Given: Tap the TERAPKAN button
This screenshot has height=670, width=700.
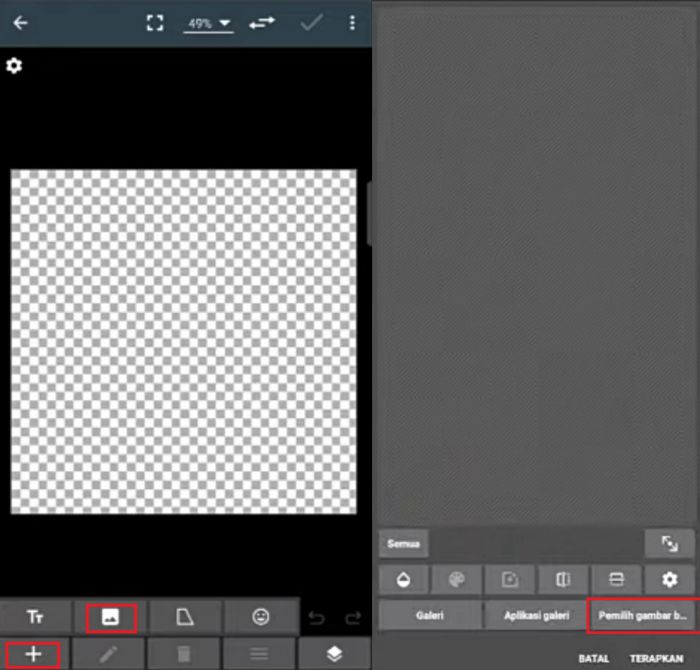Looking at the screenshot, I should pos(656,658).
